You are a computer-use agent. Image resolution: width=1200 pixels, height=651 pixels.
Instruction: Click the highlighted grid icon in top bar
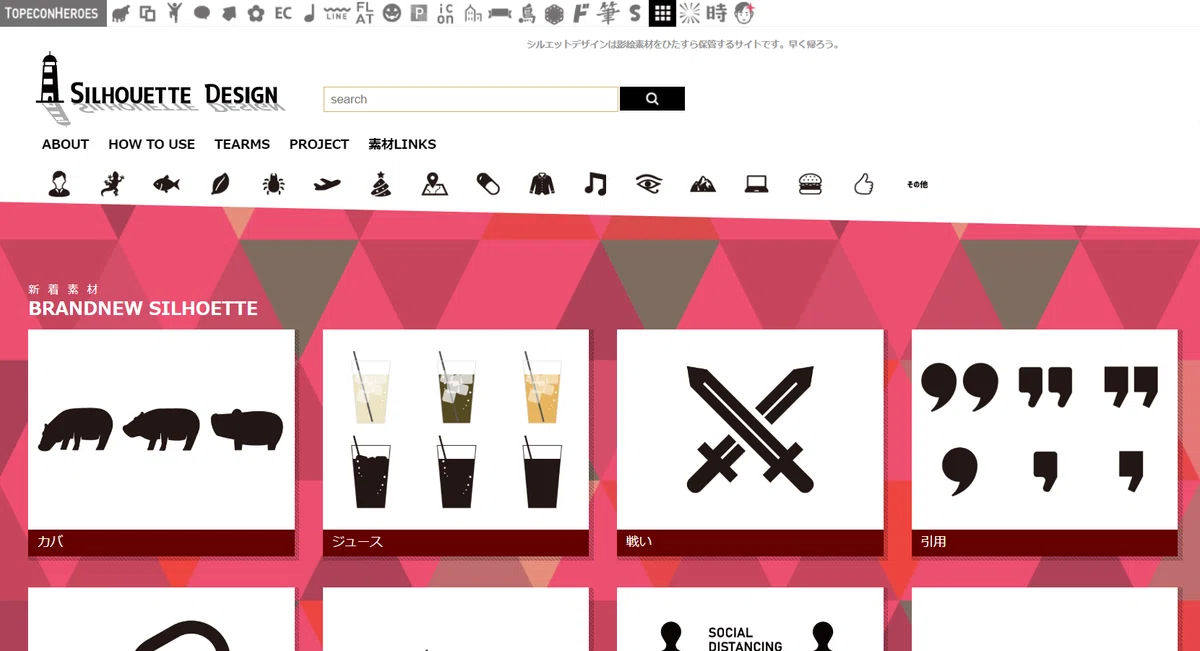(x=662, y=13)
